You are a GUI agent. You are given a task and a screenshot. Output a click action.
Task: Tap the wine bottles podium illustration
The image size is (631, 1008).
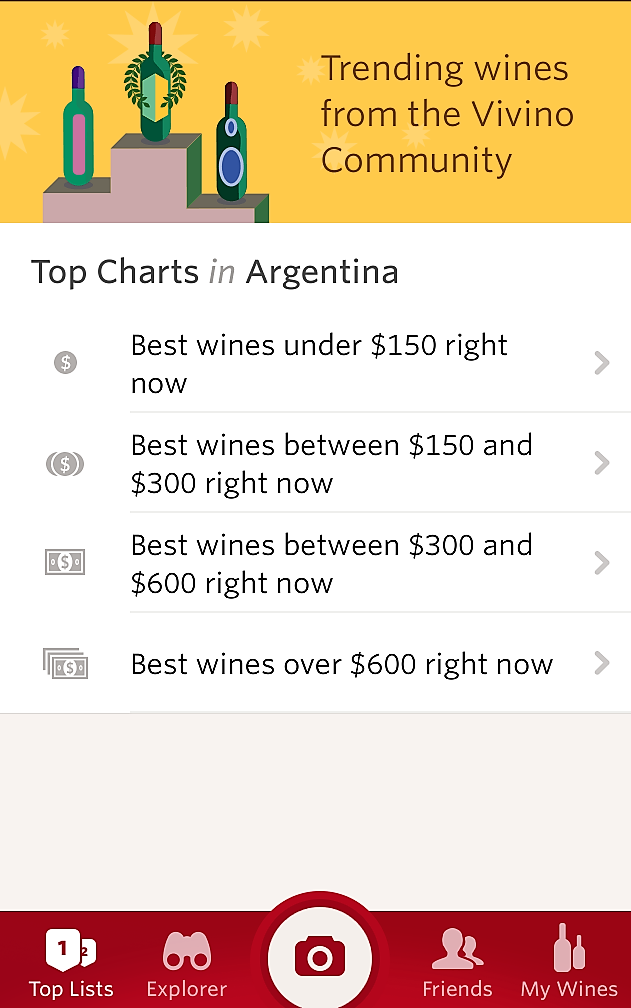(155, 125)
